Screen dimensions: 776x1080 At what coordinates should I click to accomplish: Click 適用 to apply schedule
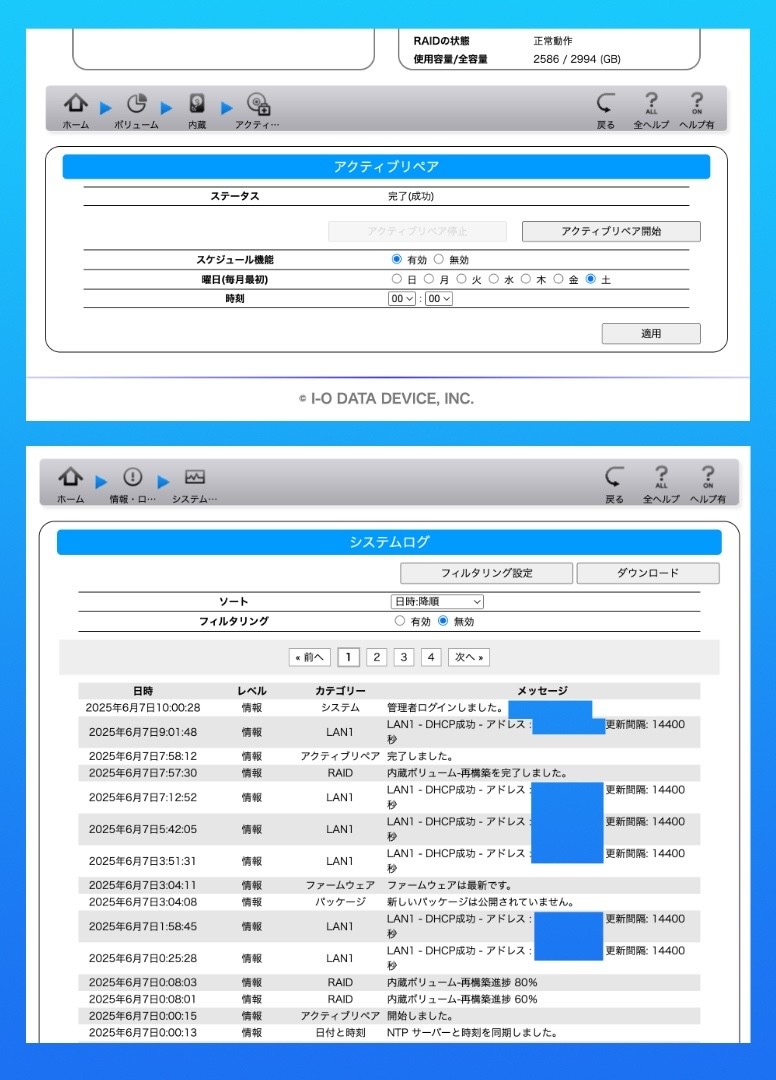(651, 333)
